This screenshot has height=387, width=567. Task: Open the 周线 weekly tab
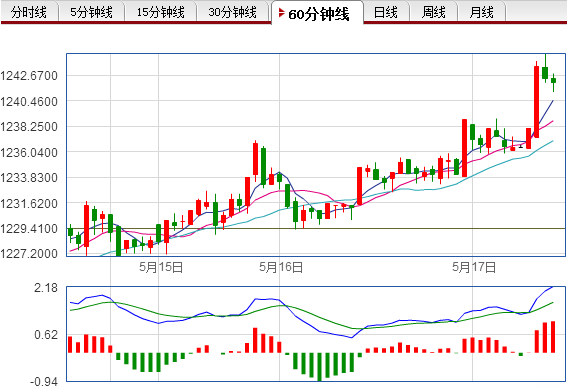click(433, 12)
